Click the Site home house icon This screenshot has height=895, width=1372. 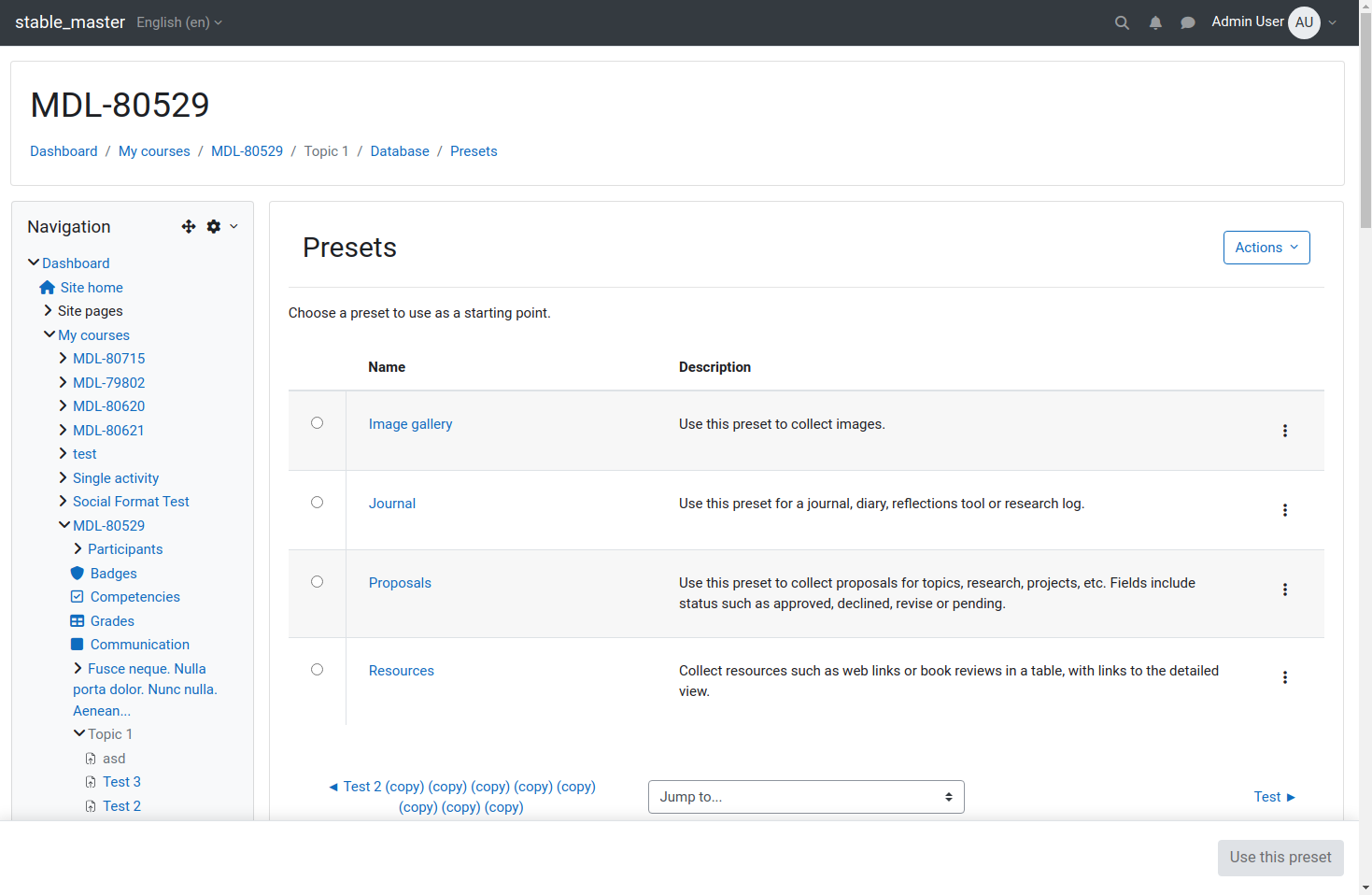(x=48, y=288)
